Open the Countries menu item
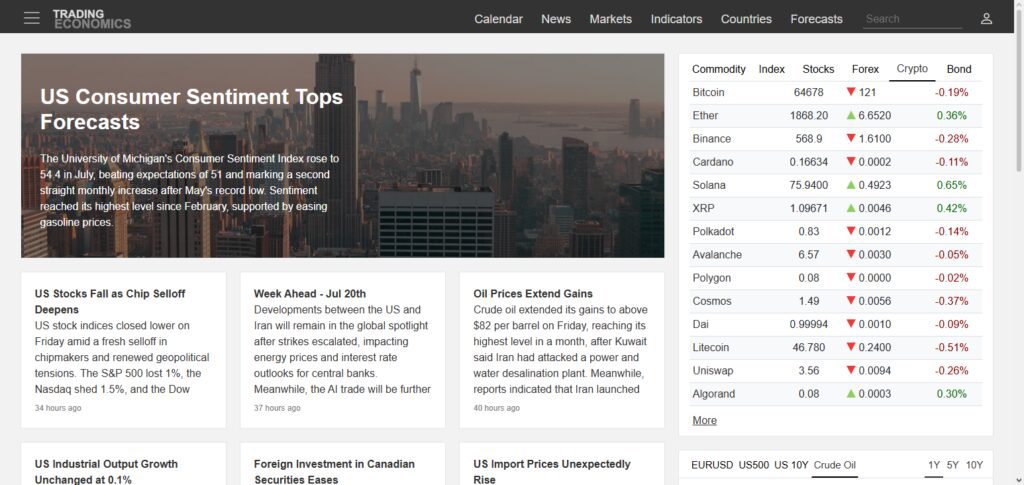The image size is (1024, 485). coord(746,19)
